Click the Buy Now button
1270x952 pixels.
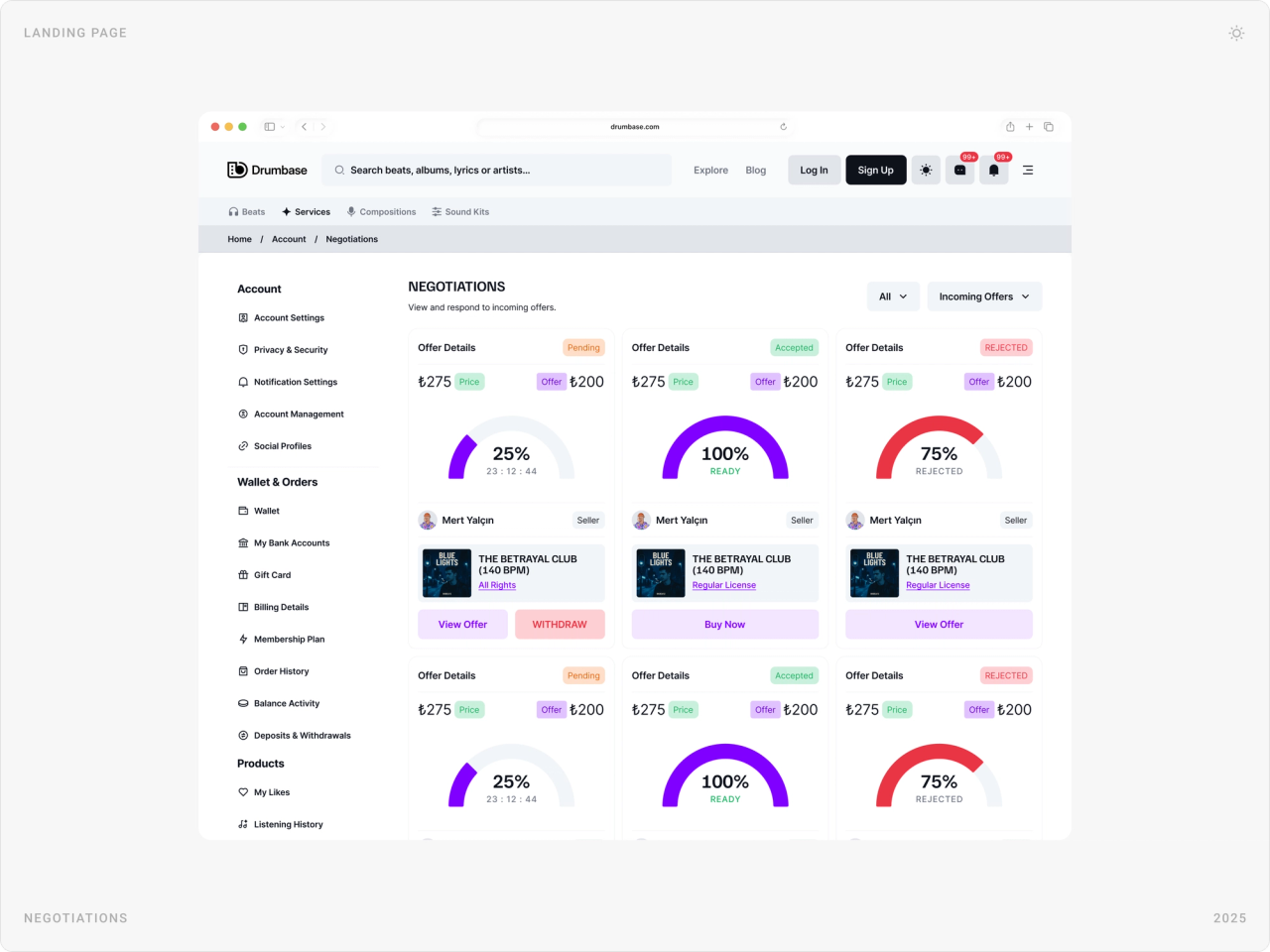(x=725, y=625)
